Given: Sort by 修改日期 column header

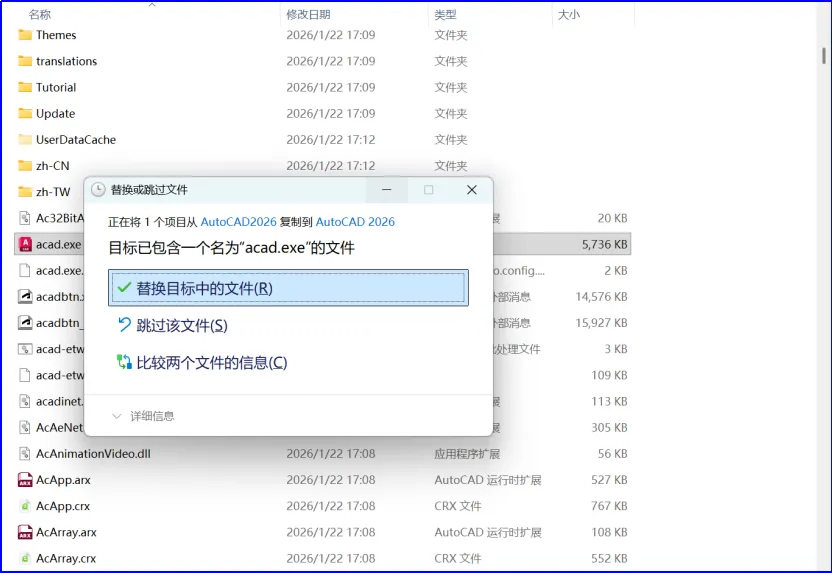Looking at the screenshot, I should click(308, 14).
